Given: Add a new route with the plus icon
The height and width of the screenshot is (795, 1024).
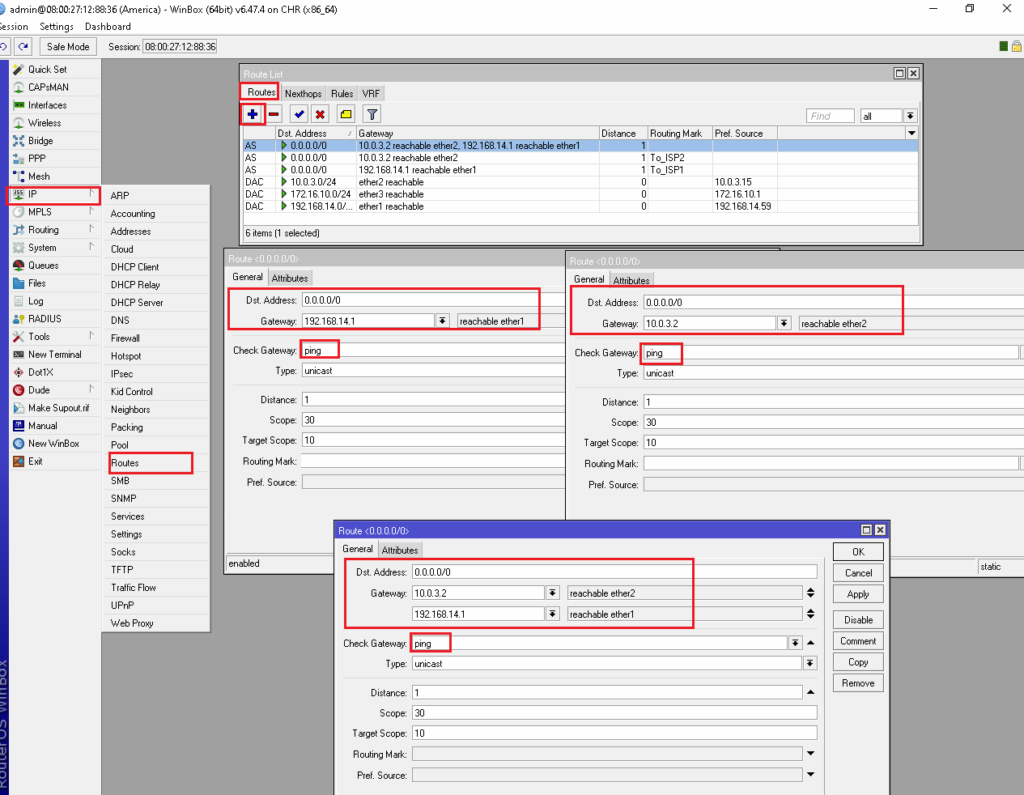Looking at the screenshot, I should click(x=252, y=113).
